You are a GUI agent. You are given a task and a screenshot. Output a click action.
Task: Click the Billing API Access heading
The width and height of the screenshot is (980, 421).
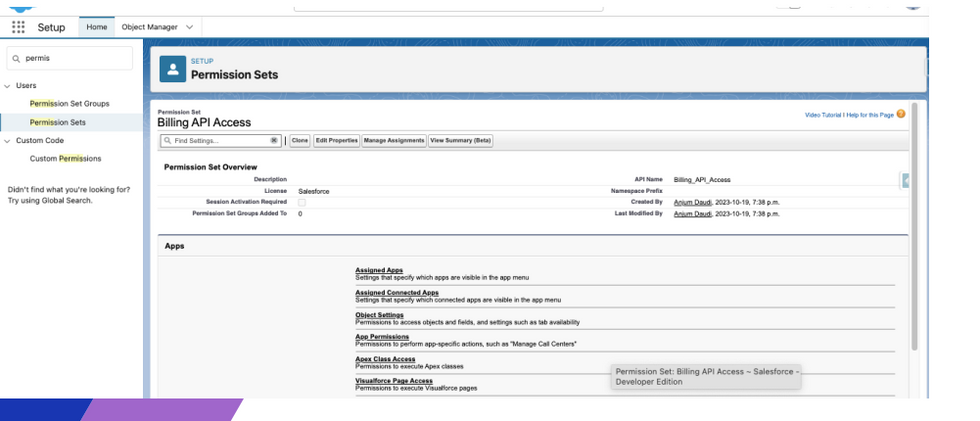(x=204, y=122)
